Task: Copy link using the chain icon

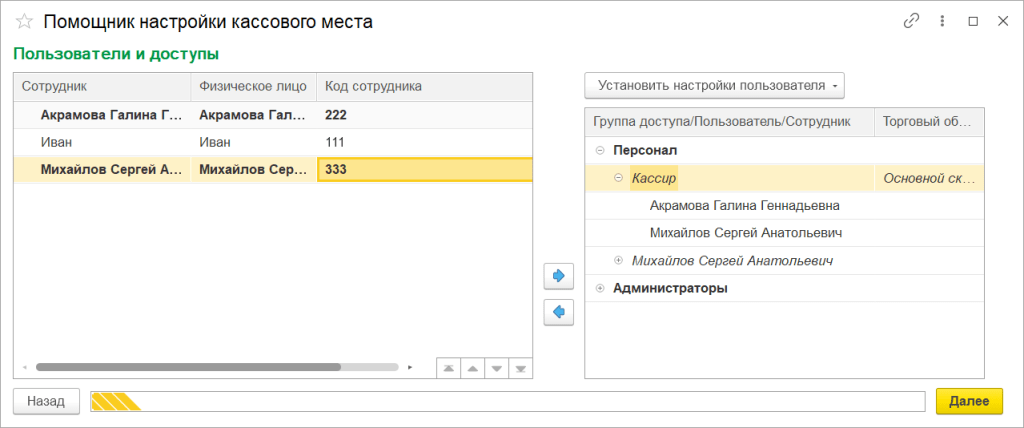Action: (x=911, y=21)
